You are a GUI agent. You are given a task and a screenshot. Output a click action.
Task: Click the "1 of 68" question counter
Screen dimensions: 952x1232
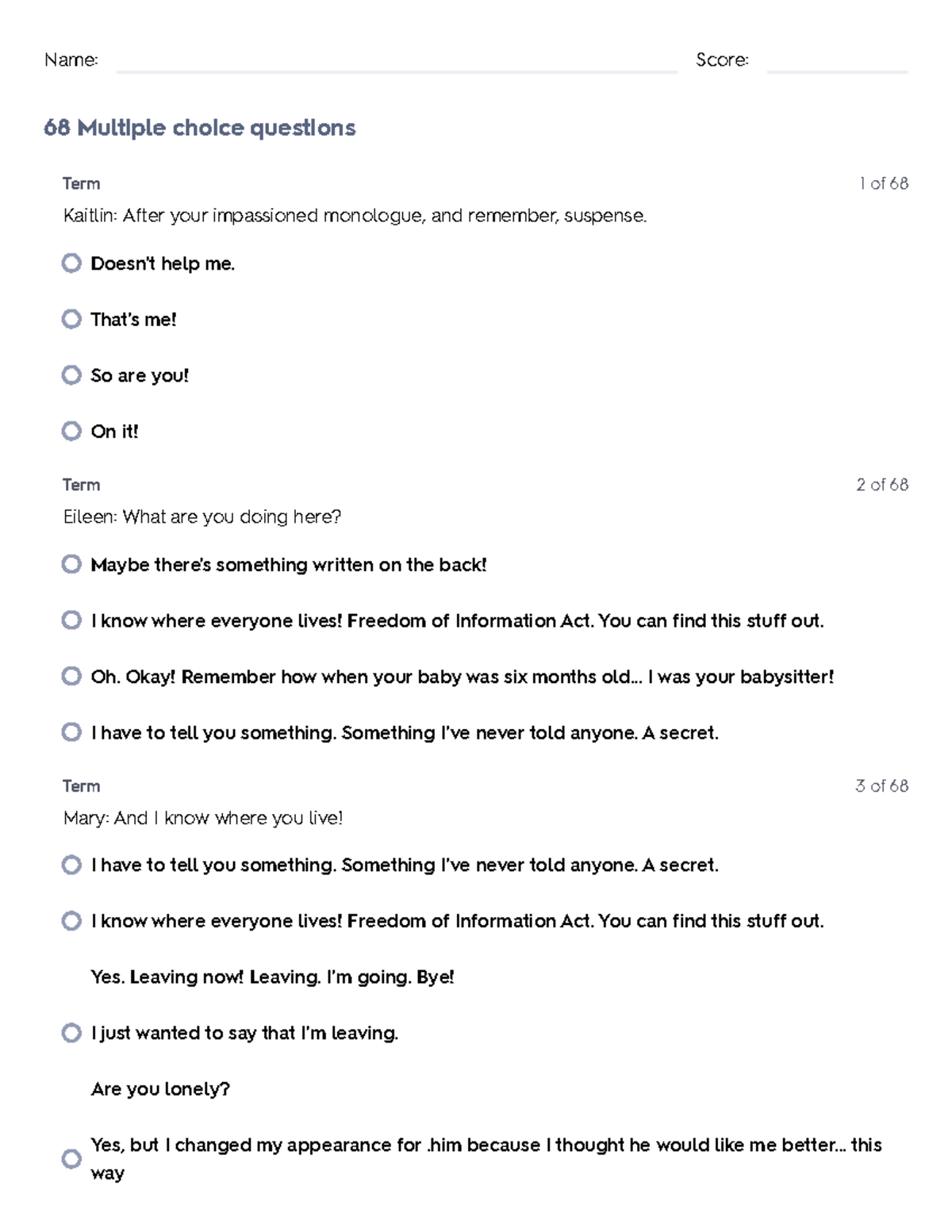pos(884,183)
